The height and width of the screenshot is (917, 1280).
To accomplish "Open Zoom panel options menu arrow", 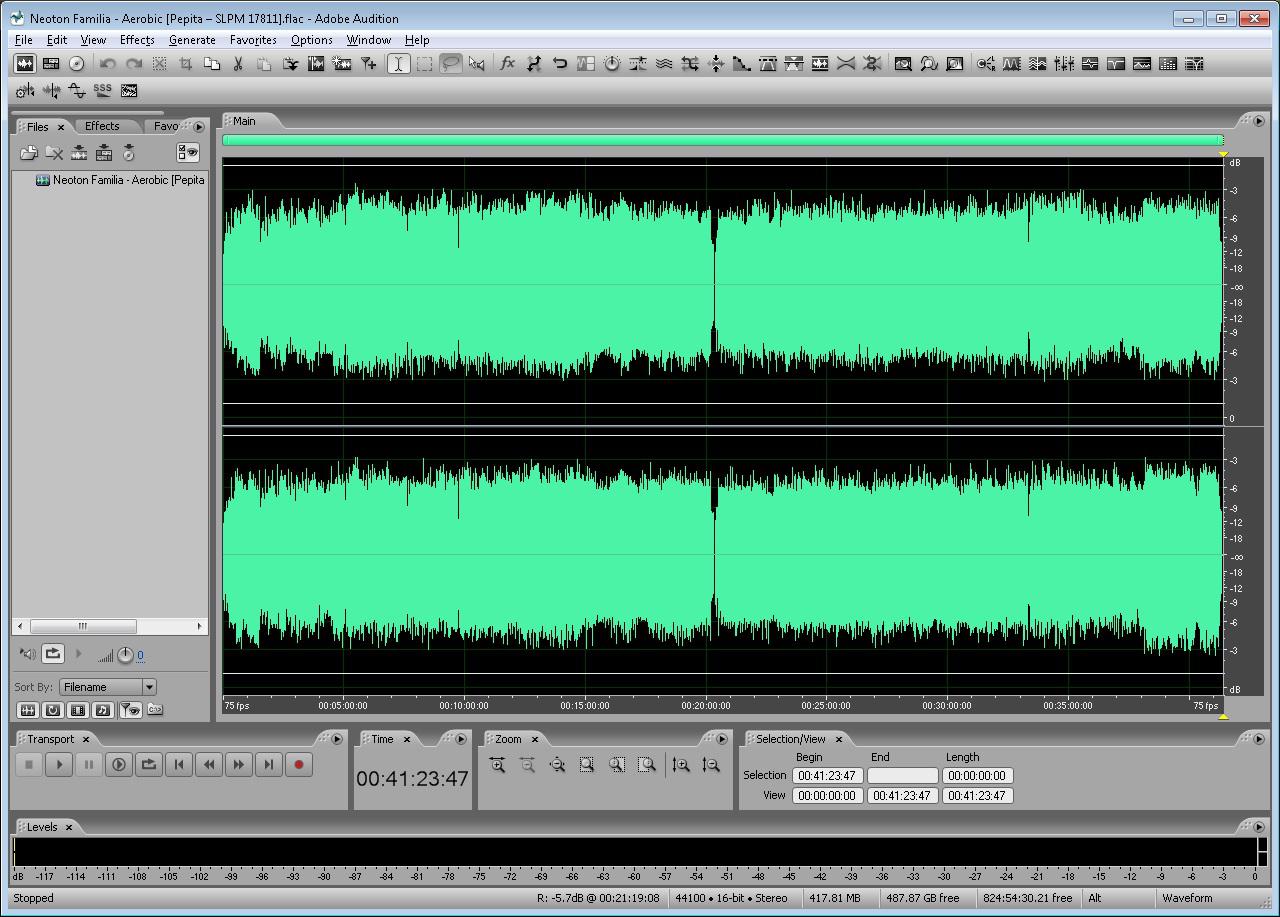I will (722, 740).
